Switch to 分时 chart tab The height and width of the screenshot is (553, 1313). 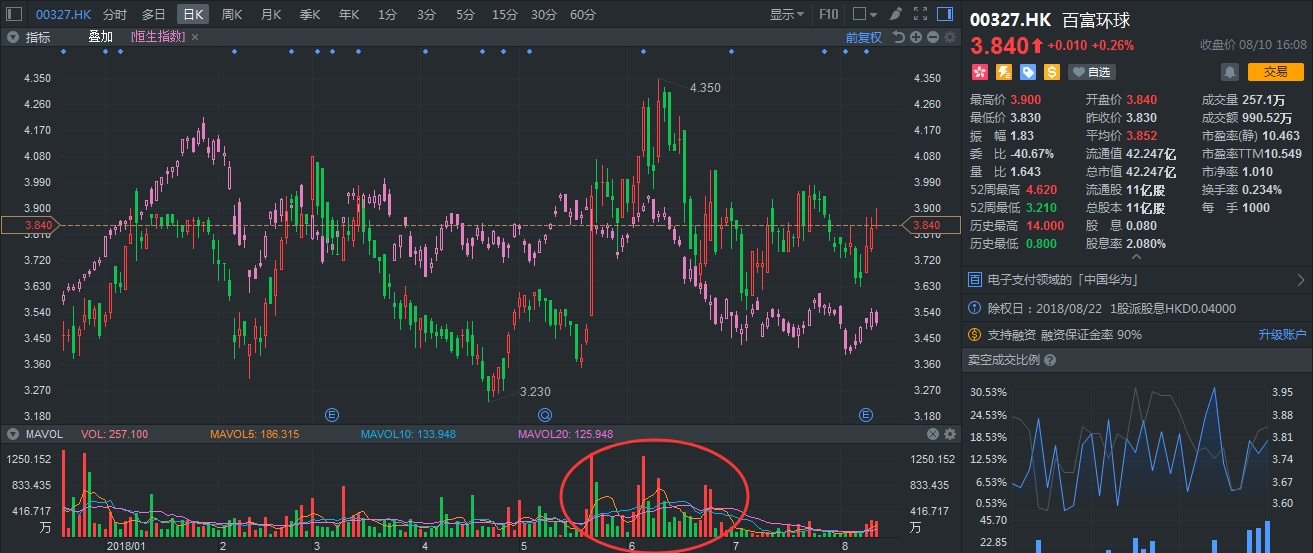[x=115, y=14]
